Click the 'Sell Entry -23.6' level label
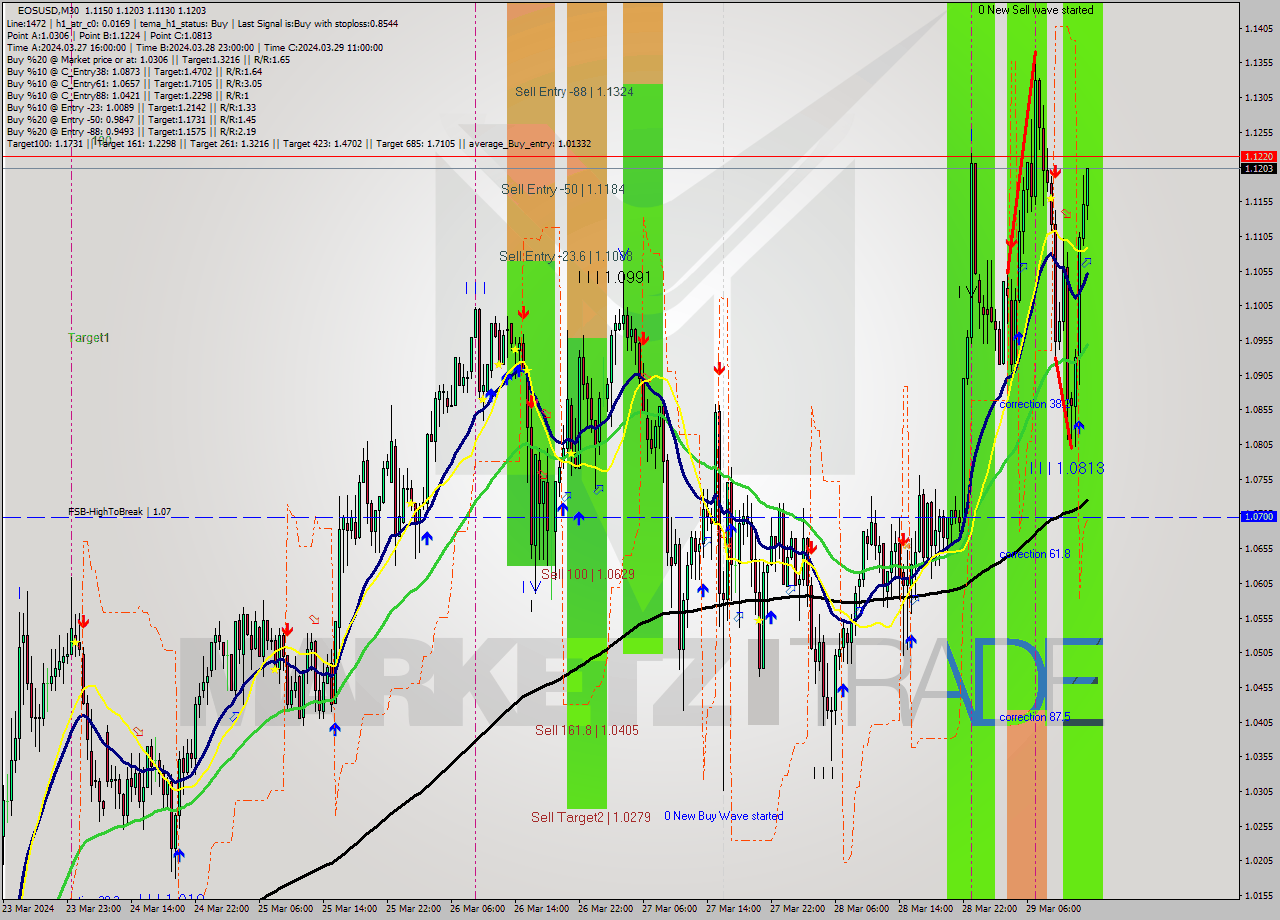The height and width of the screenshot is (920, 1280). pyautogui.click(x=566, y=257)
